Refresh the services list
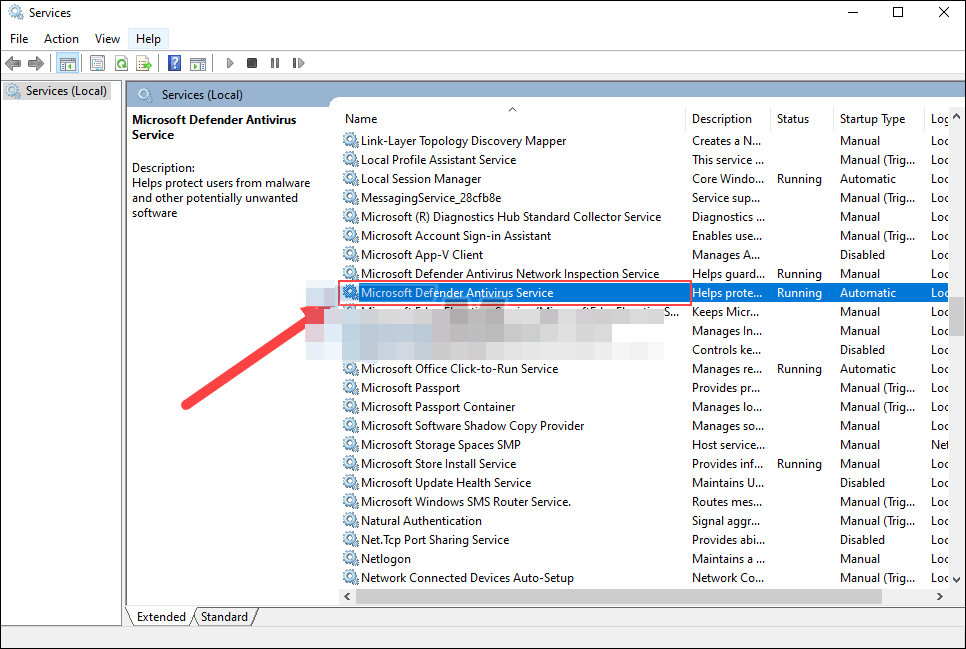This screenshot has height=649, width=966. [x=120, y=62]
